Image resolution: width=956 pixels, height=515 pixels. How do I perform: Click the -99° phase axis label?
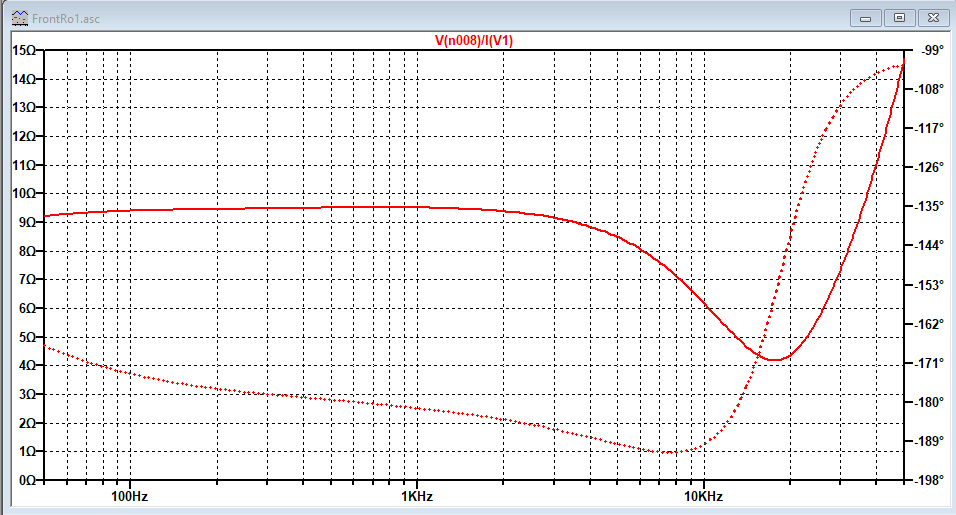(x=933, y=51)
